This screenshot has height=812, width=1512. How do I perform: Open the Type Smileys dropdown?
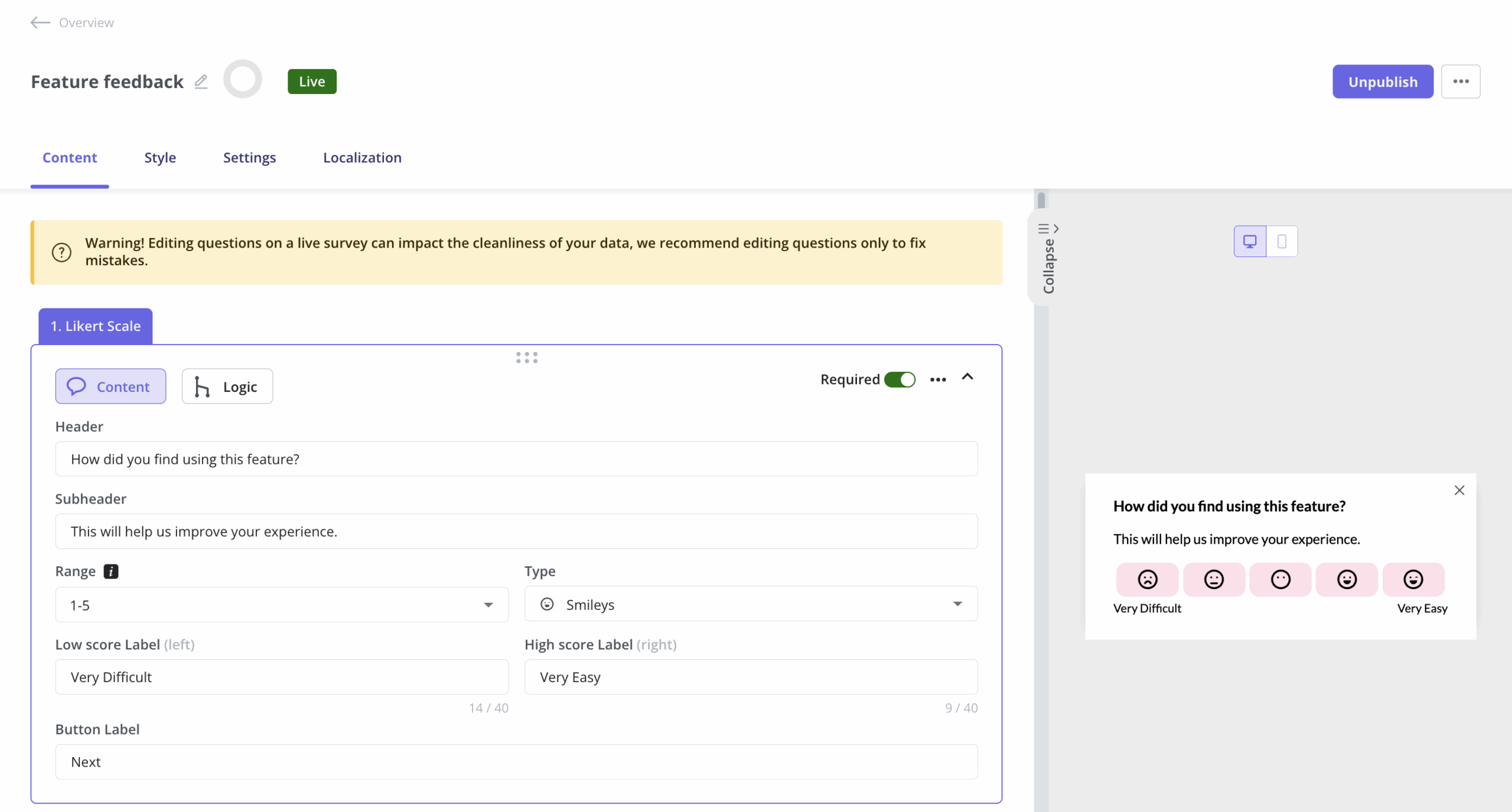pyautogui.click(x=751, y=604)
